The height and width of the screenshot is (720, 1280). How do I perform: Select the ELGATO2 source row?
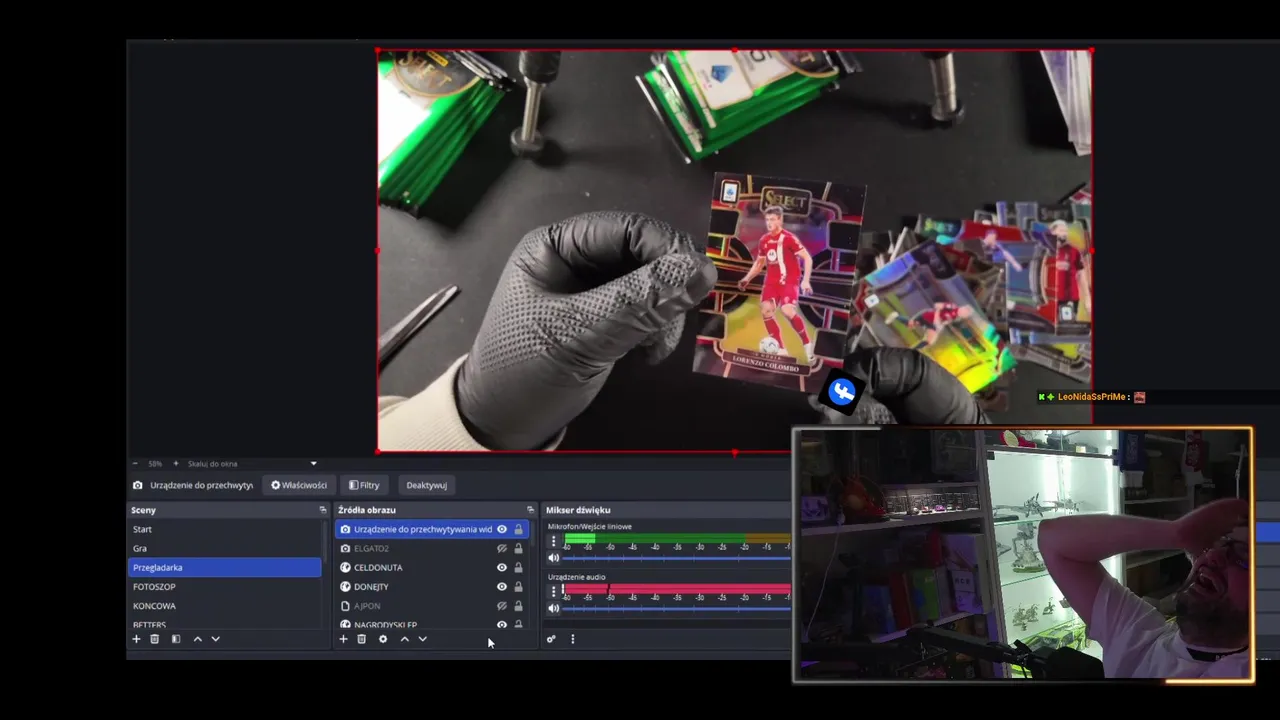coord(432,548)
